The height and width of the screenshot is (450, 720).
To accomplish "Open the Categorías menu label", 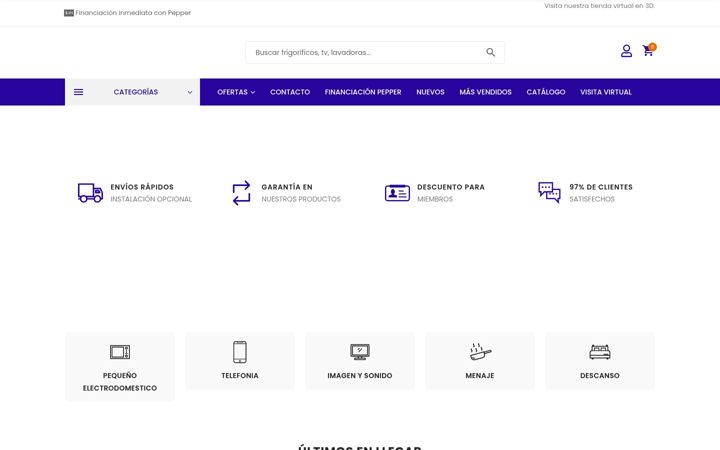I will (x=135, y=92).
